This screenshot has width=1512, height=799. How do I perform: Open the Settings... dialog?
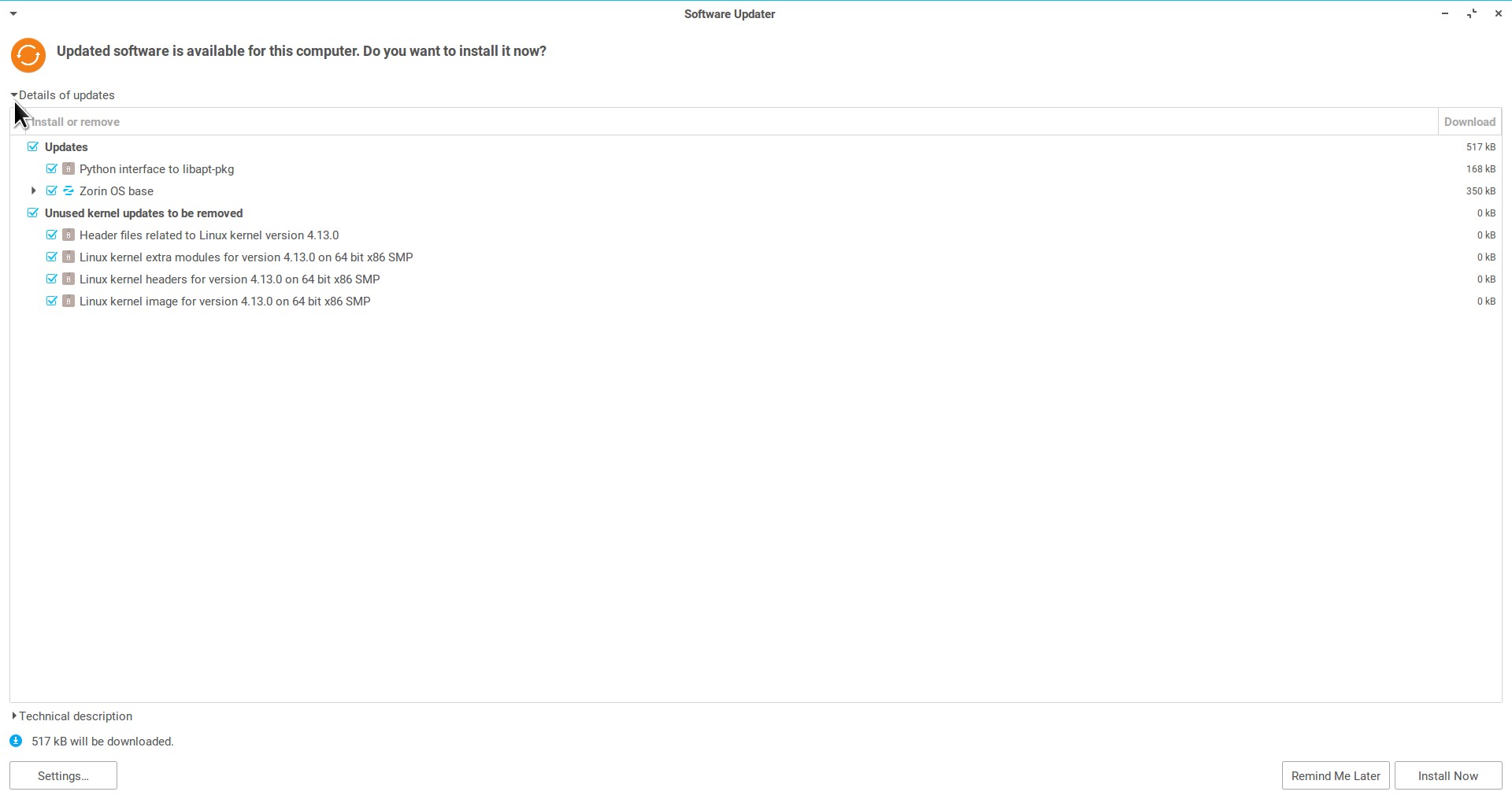point(63,776)
